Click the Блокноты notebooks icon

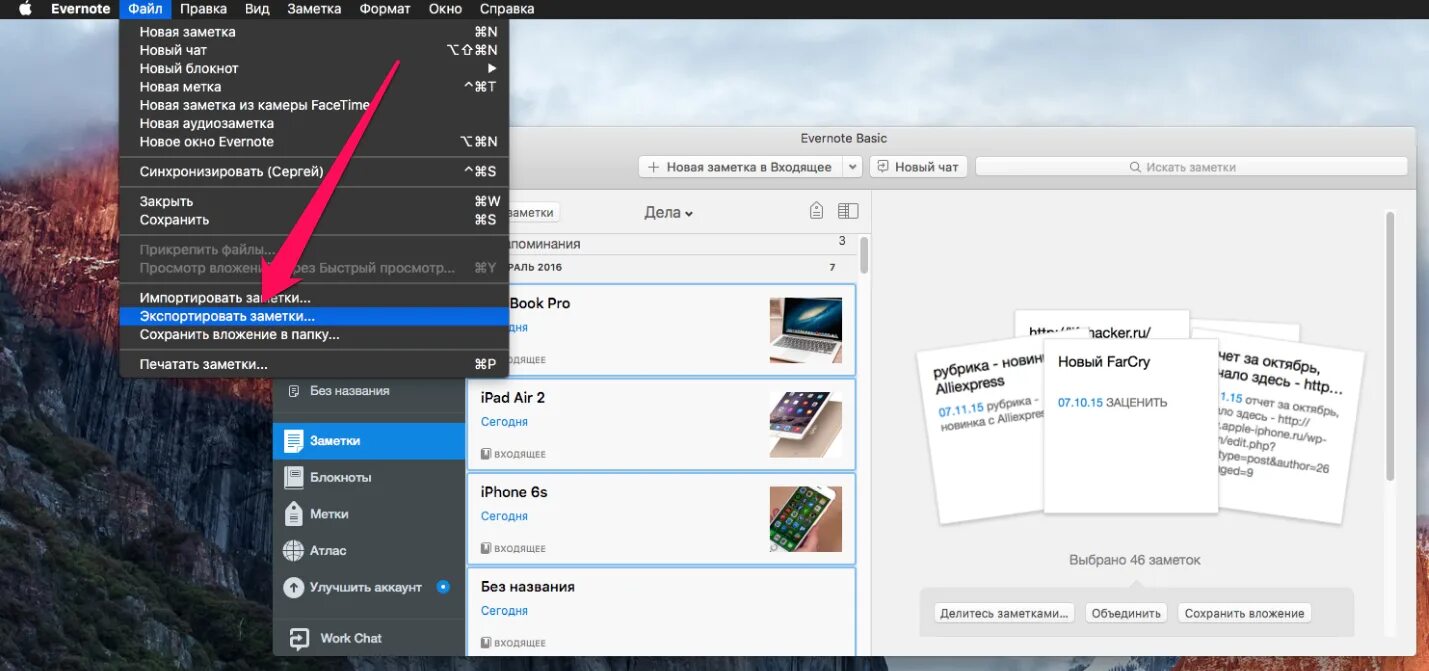[293, 477]
